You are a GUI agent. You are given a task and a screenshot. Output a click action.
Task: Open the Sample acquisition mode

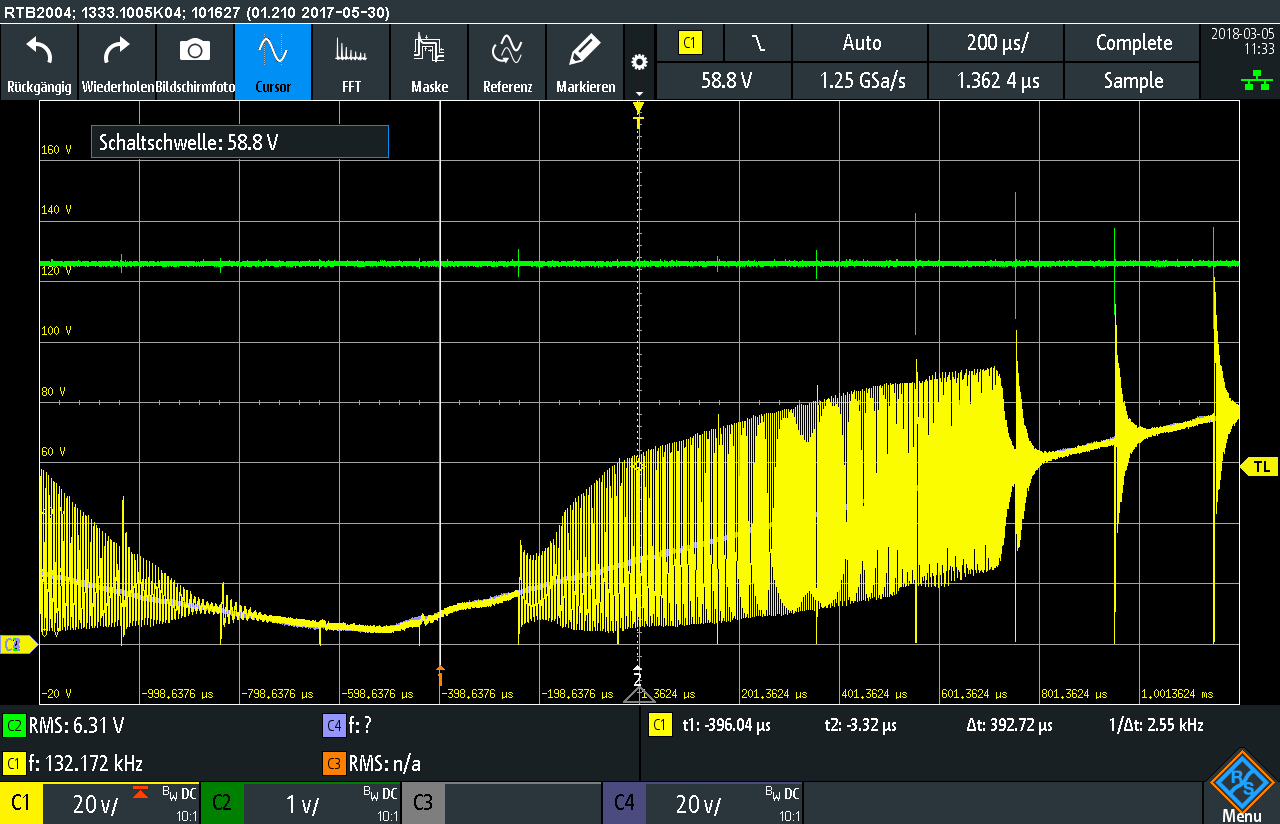pyautogui.click(x=1133, y=81)
